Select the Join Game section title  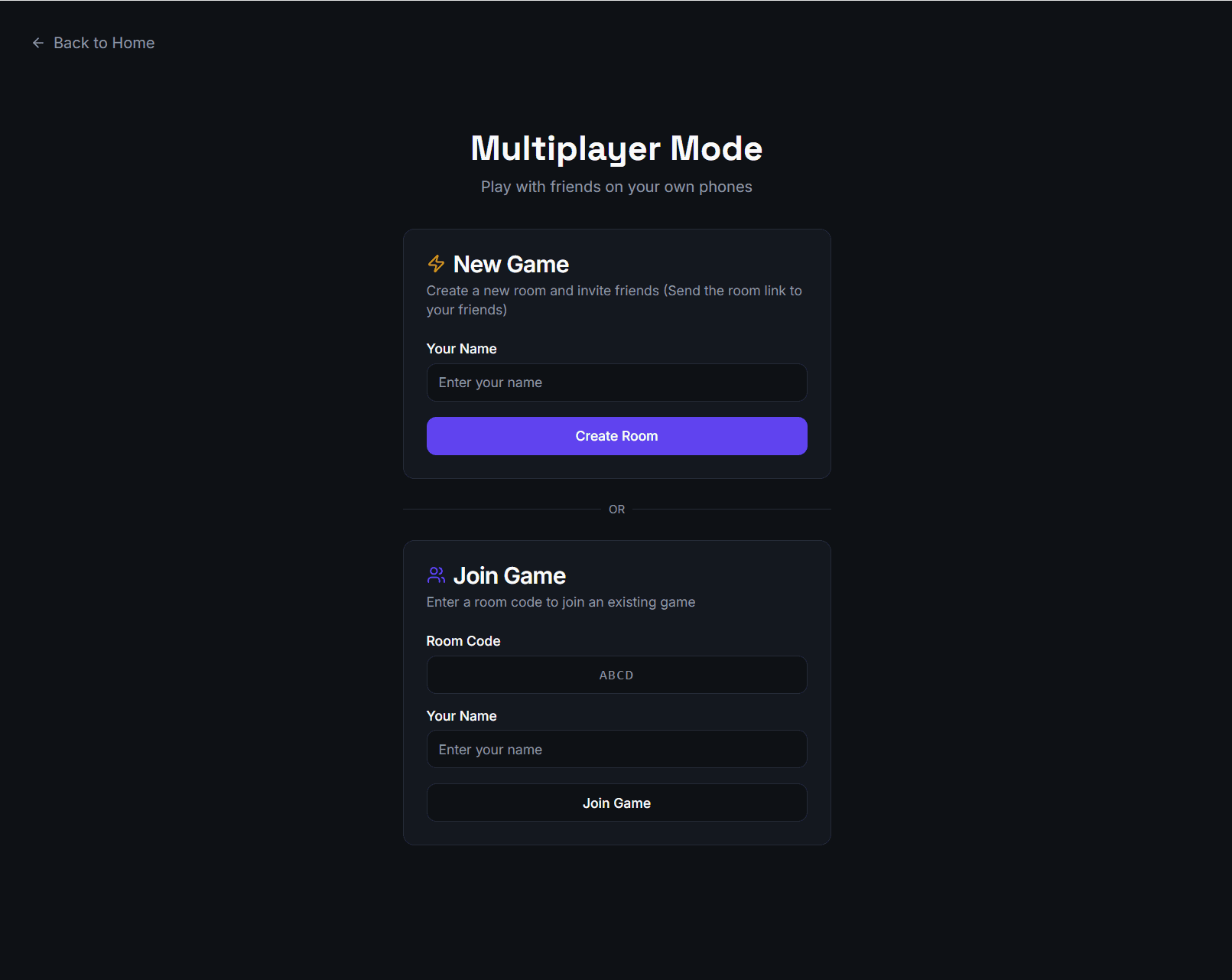pyautogui.click(x=509, y=575)
